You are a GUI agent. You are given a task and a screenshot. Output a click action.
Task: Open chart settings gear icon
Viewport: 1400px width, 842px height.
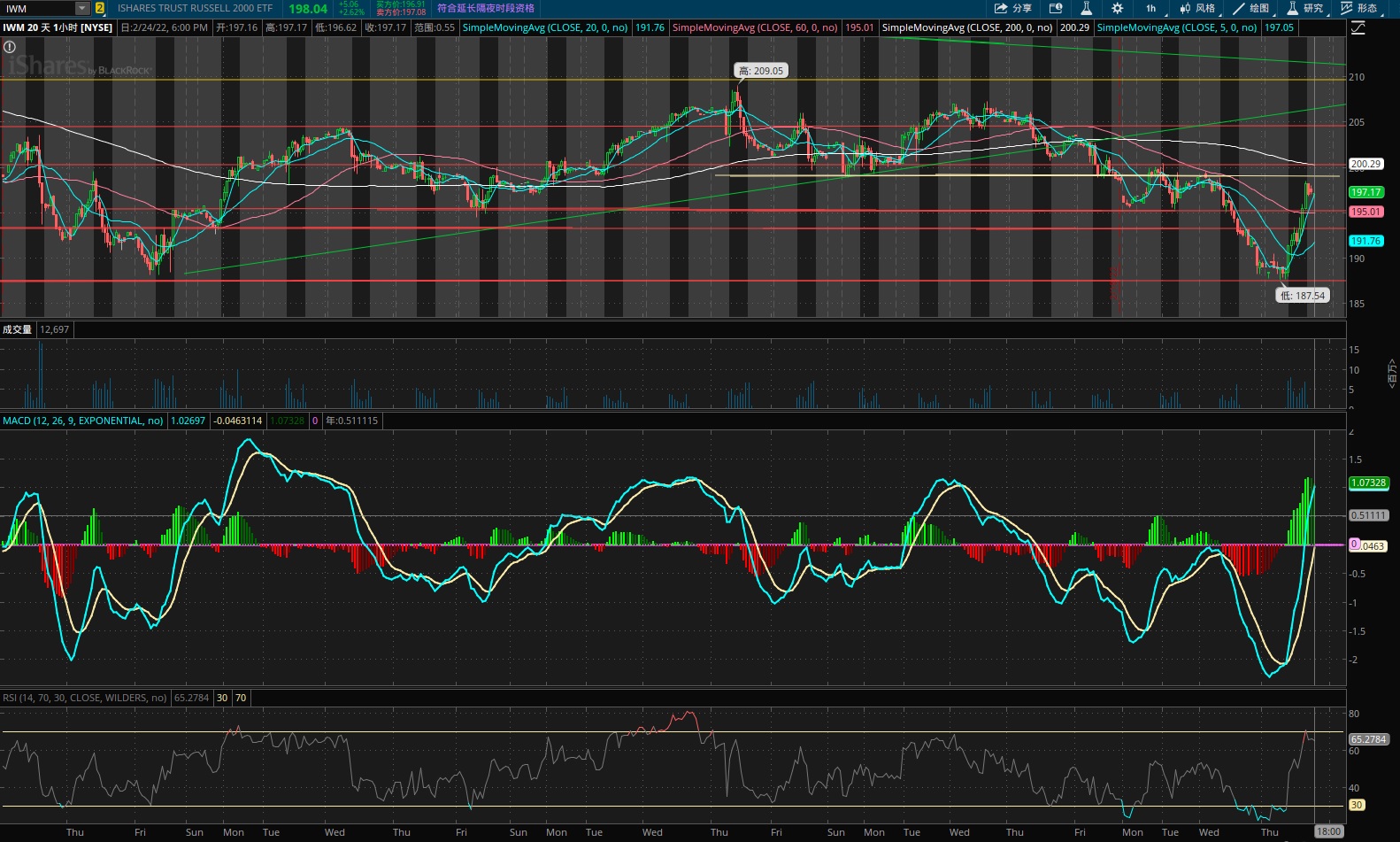click(1118, 8)
